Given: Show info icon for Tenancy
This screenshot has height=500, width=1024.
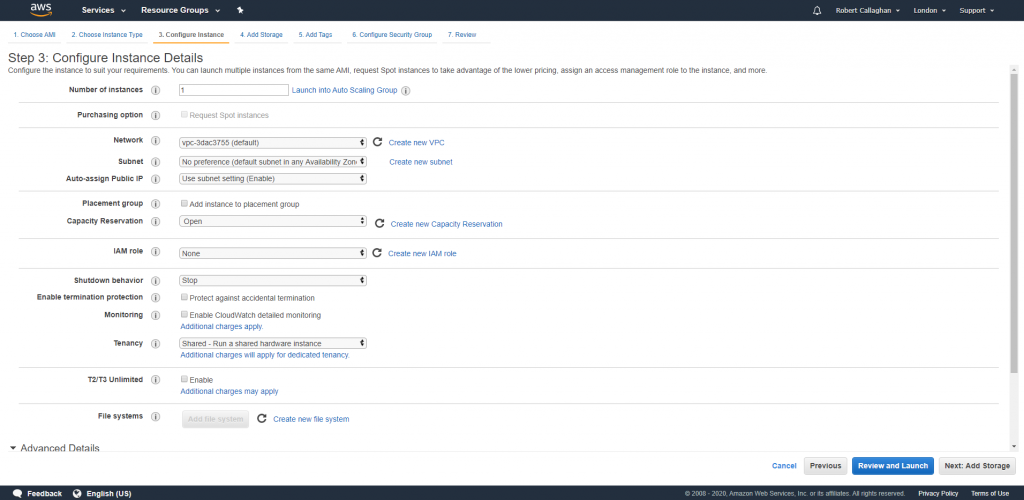Looking at the screenshot, I should (x=155, y=344).
